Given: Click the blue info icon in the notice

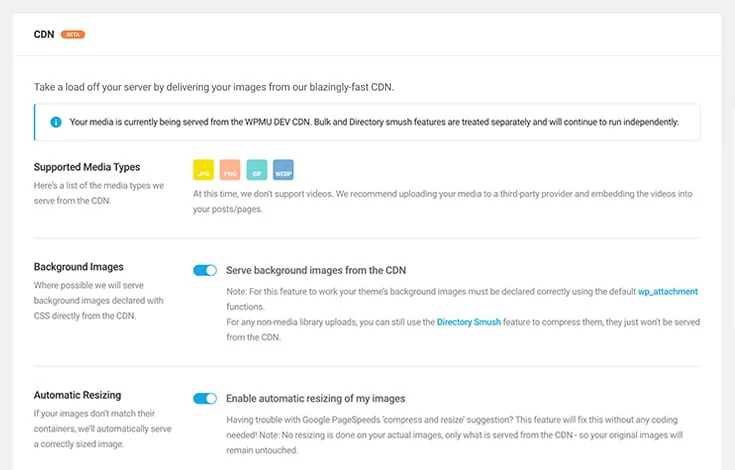Looking at the screenshot, I should point(56,122).
